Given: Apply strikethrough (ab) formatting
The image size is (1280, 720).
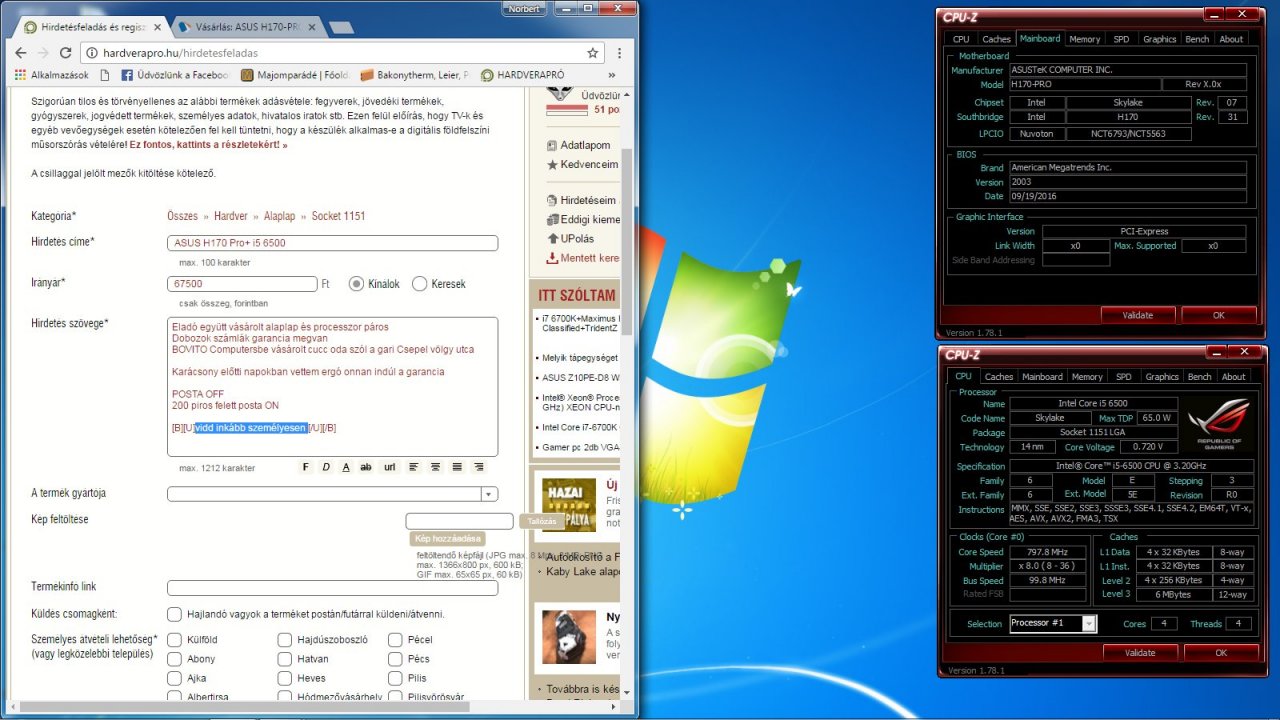Looking at the screenshot, I should tap(366, 467).
